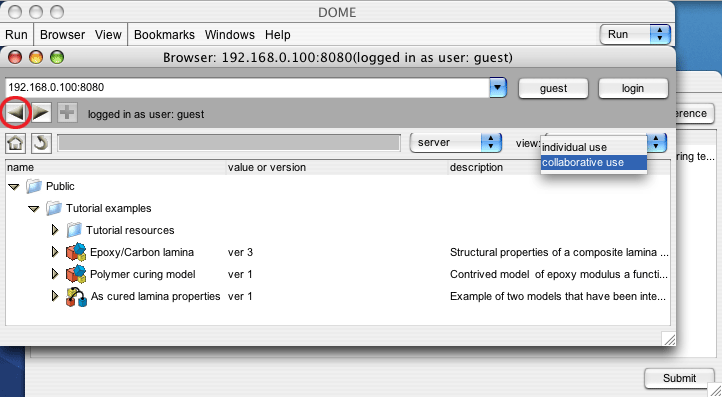Open the Browser menu

62,35
